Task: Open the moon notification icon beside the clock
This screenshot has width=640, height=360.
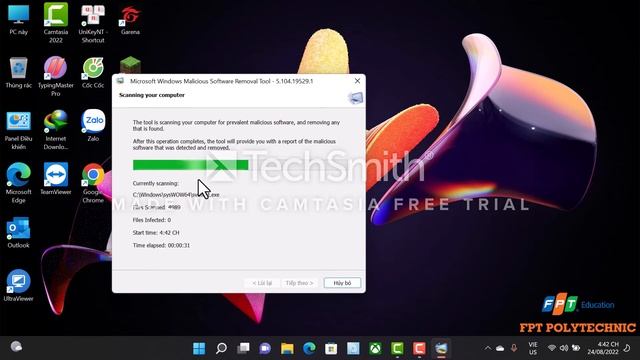Action: coord(627,348)
